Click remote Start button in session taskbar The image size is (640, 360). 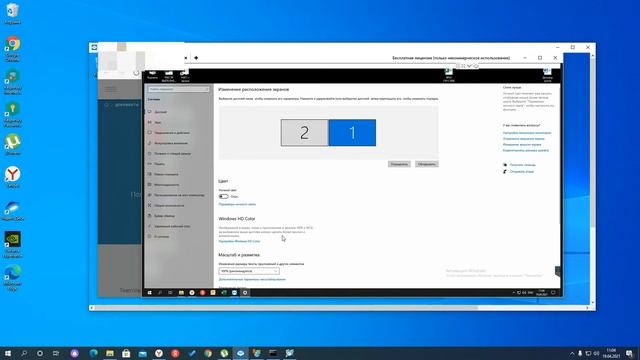149,293
